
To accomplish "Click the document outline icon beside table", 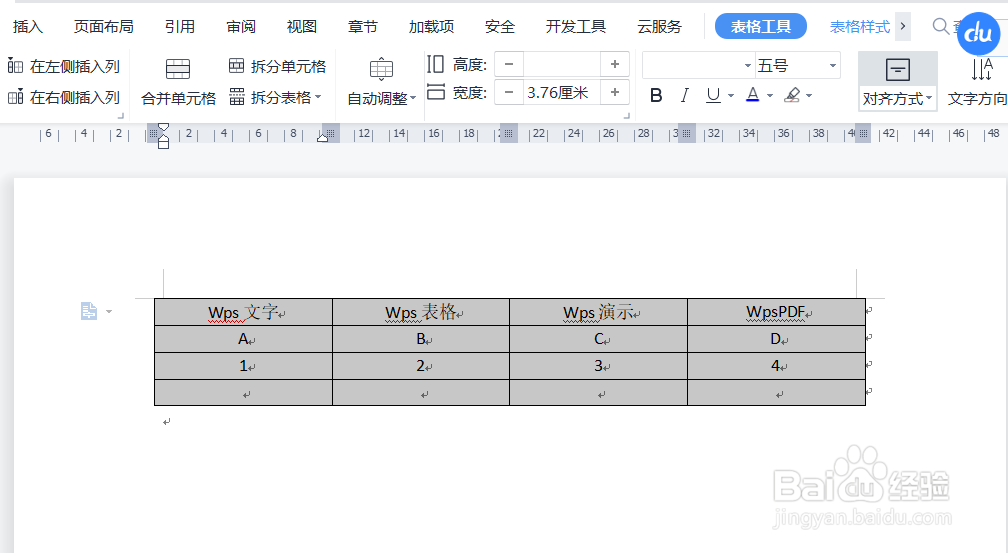I will coord(89,311).
